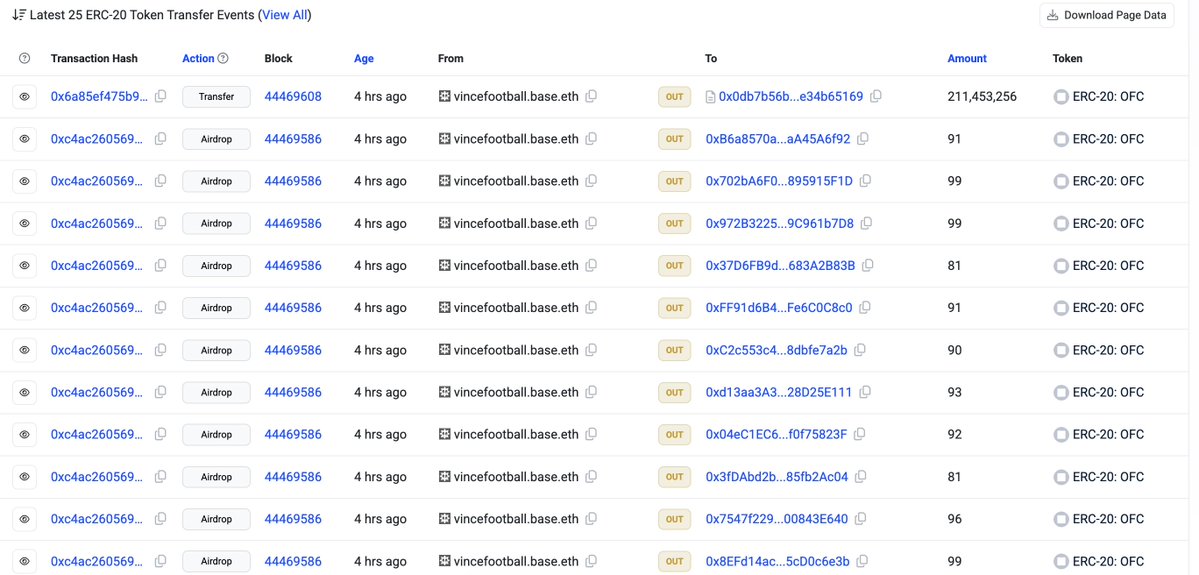Copy transaction hash 0x6a85ef475b9

[x=161, y=96]
